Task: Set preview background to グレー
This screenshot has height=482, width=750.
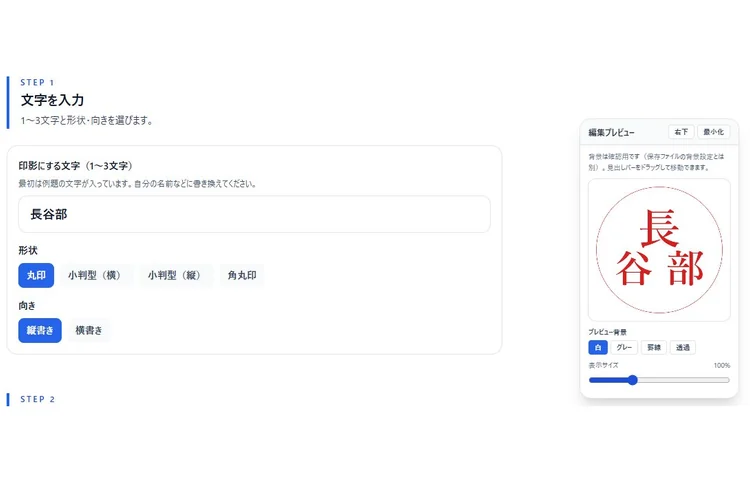Action: point(624,348)
